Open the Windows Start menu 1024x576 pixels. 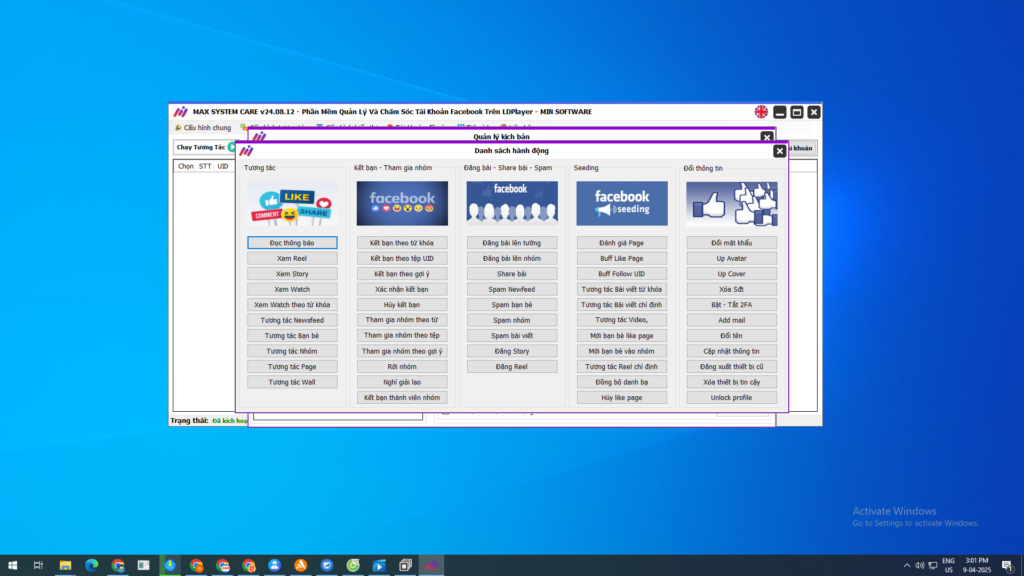click(12, 565)
